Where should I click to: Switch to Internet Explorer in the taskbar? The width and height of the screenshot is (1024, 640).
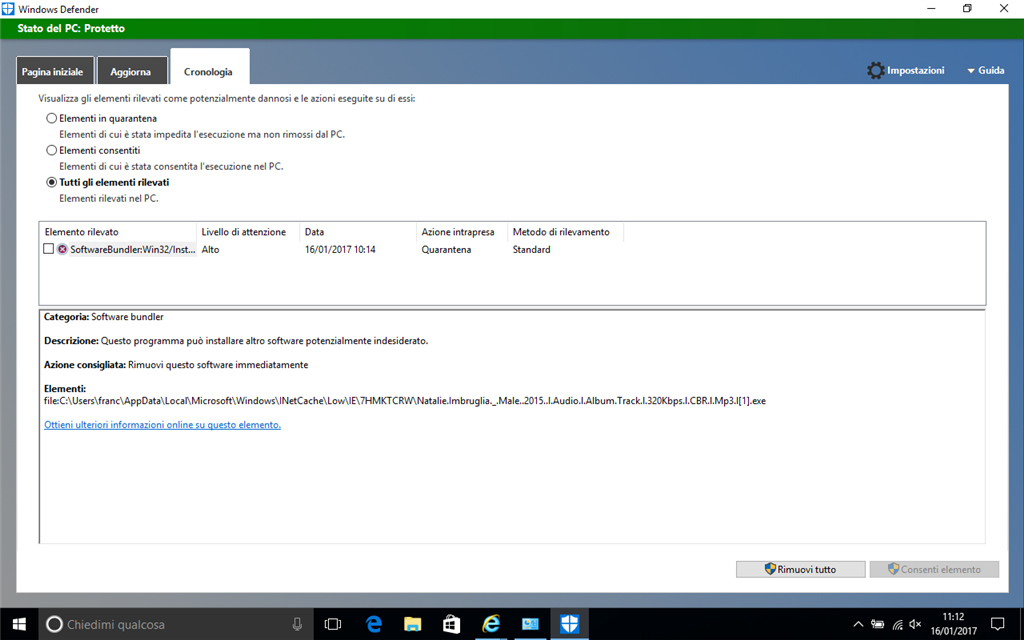[490, 624]
